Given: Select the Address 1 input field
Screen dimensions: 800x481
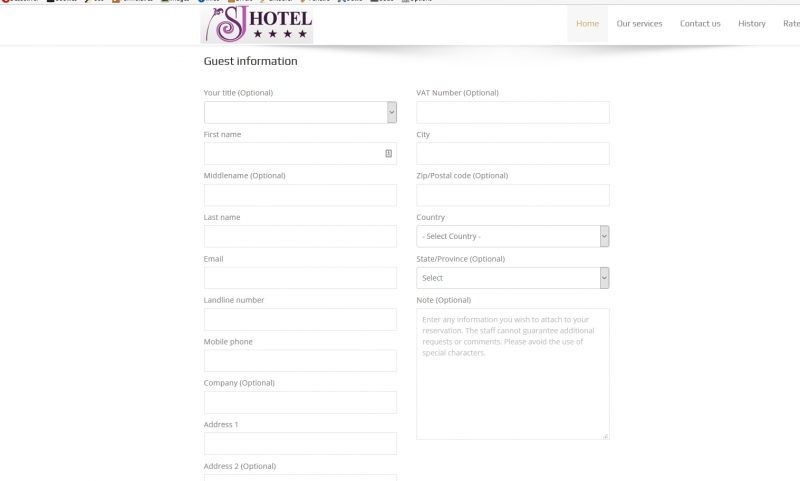Looking at the screenshot, I should [300, 443].
